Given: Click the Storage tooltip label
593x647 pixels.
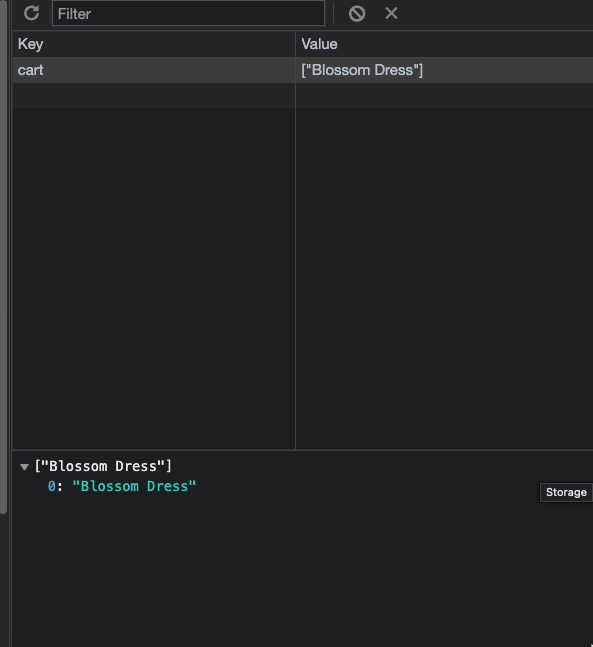Looking at the screenshot, I should pos(566,492).
